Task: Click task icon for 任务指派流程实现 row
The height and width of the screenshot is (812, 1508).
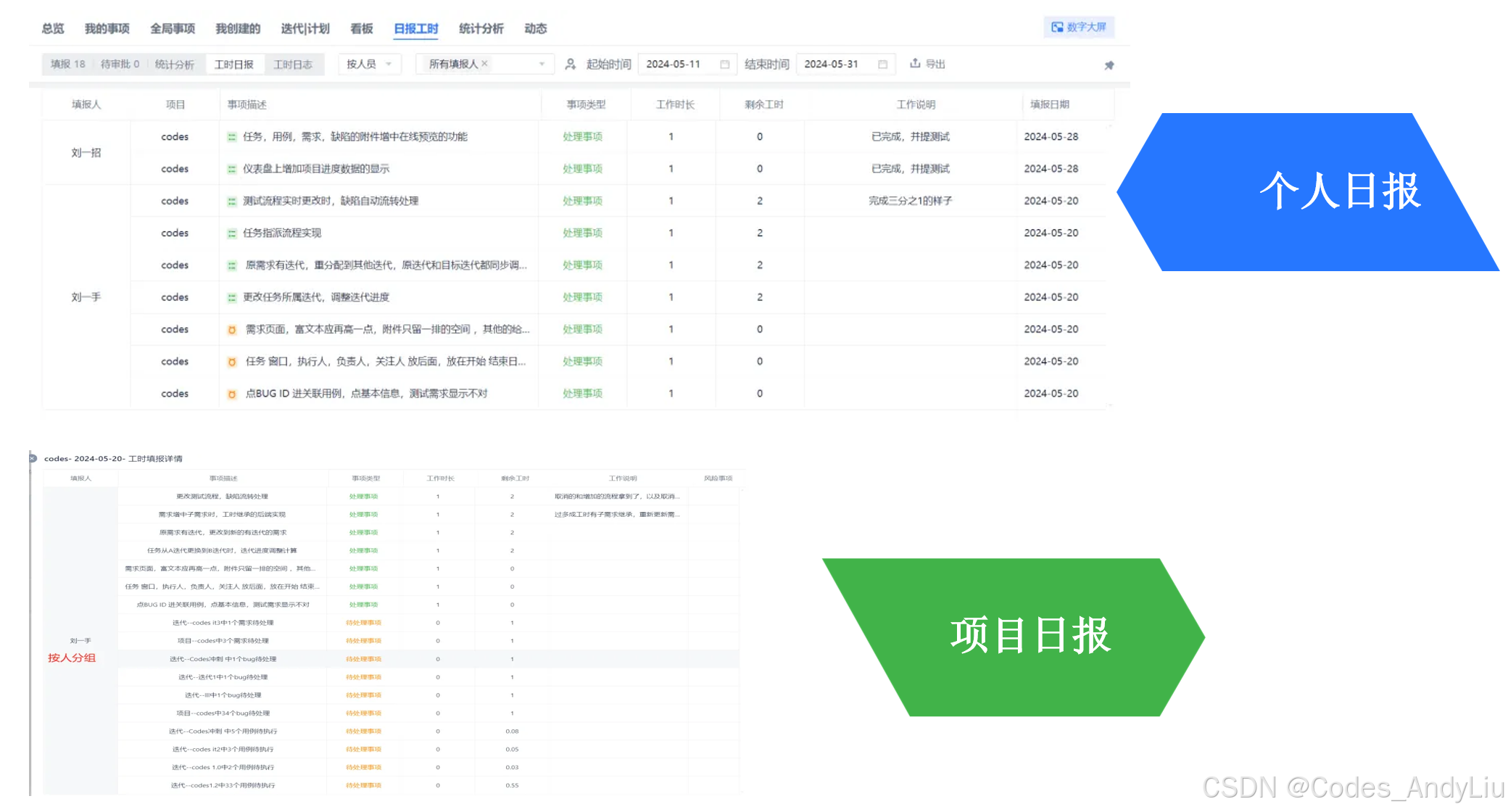Action: click(232, 233)
